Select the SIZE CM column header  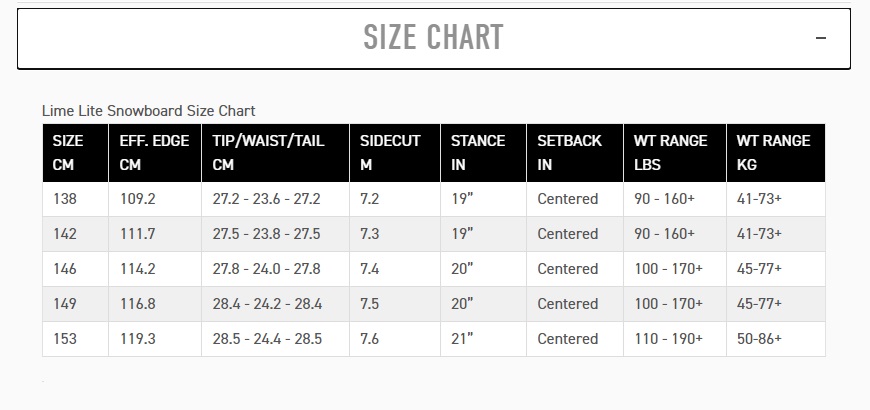pos(75,153)
